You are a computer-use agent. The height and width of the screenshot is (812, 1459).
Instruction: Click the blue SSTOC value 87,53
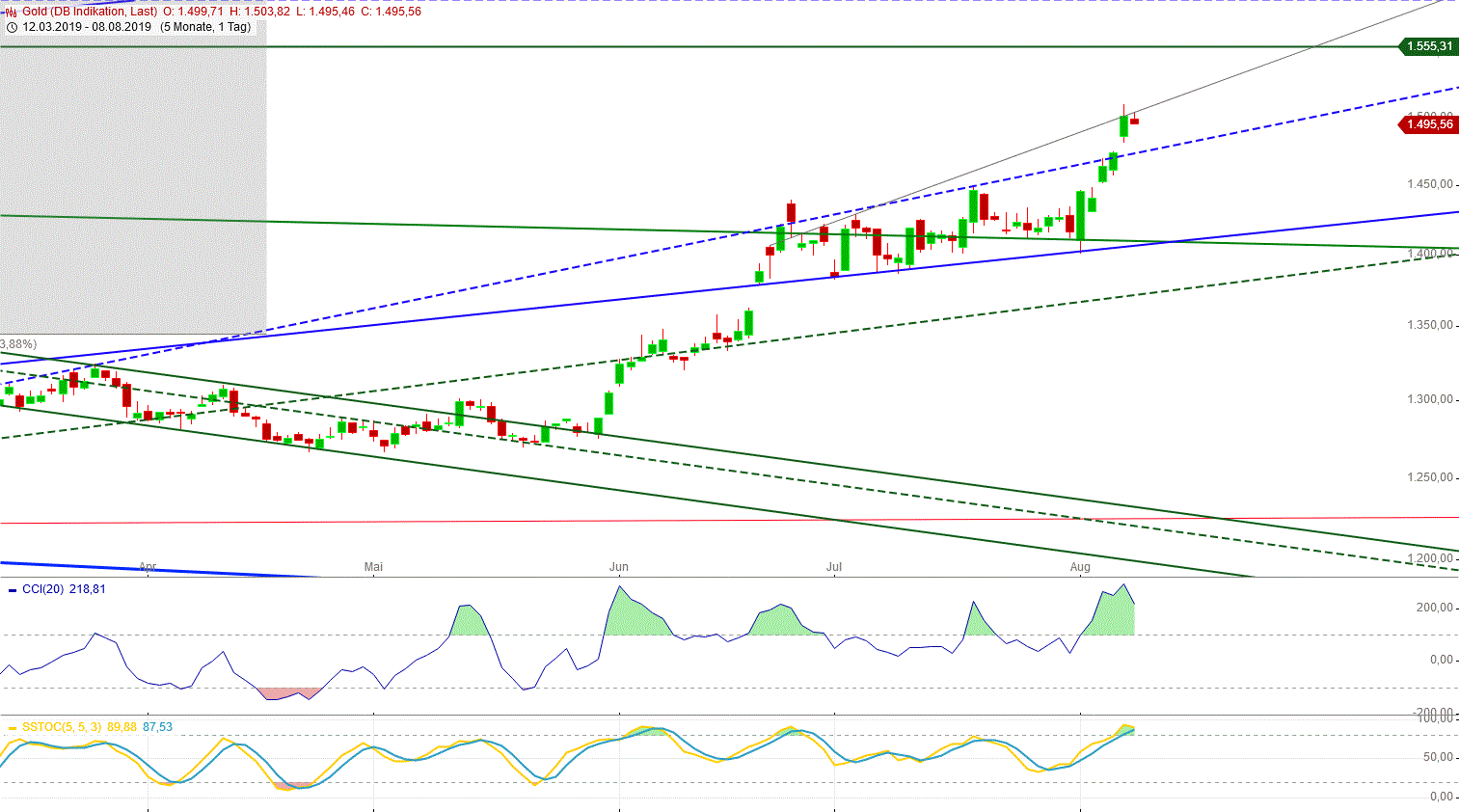tap(157, 727)
